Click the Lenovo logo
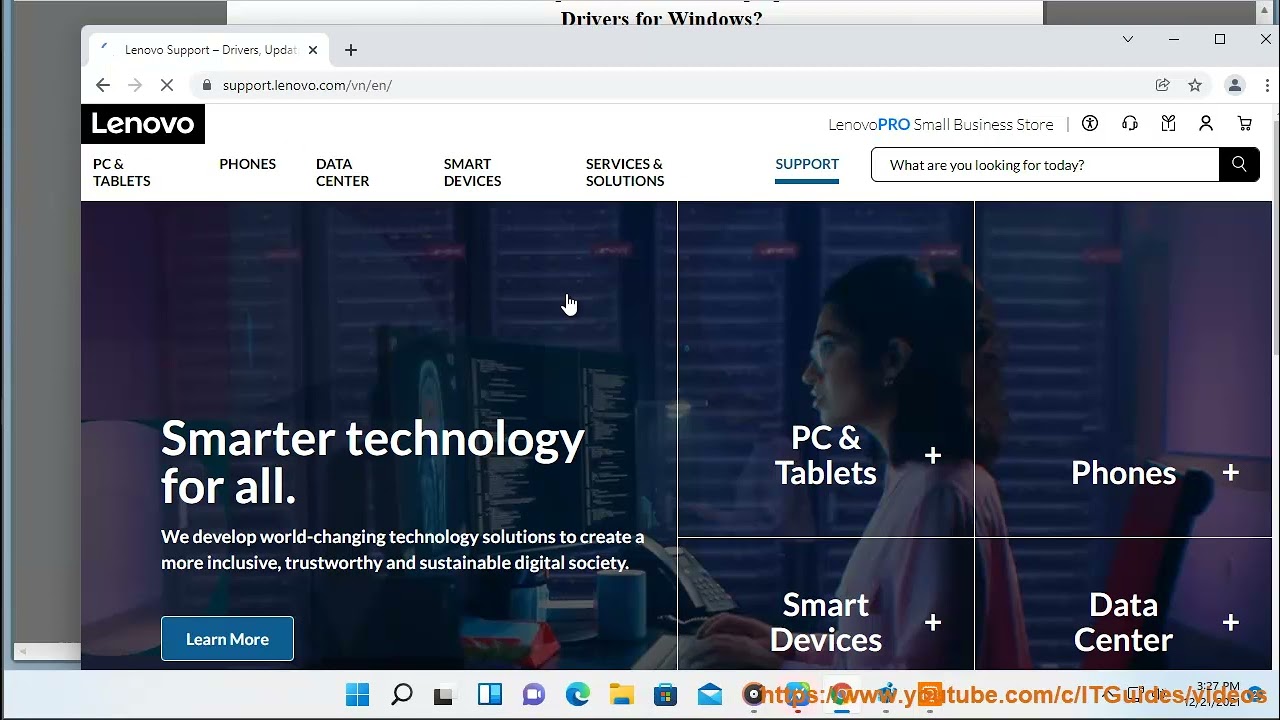Image resolution: width=1280 pixels, height=720 pixels. click(143, 124)
